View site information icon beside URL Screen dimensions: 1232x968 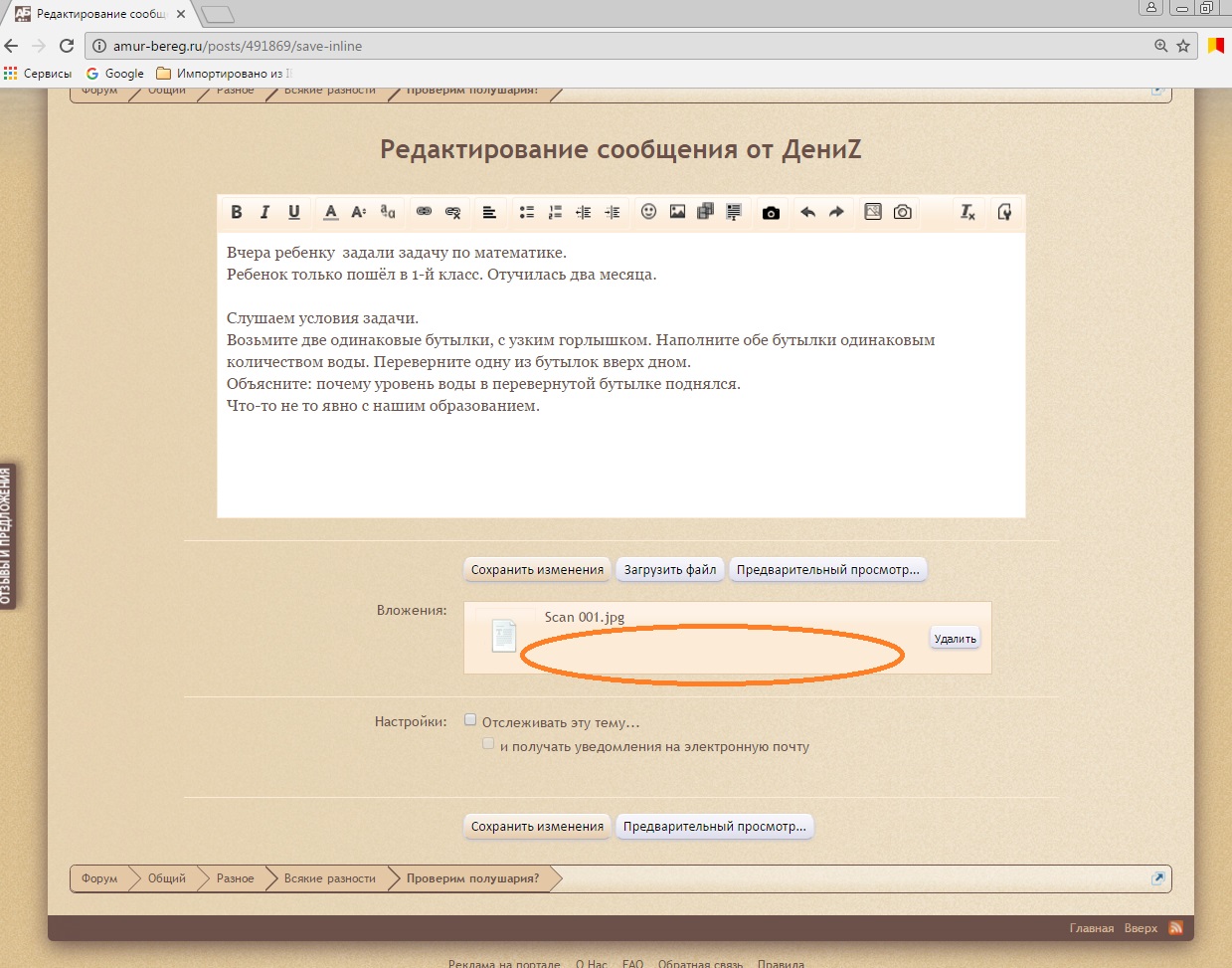pyautogui.click(x=99, y=46)
